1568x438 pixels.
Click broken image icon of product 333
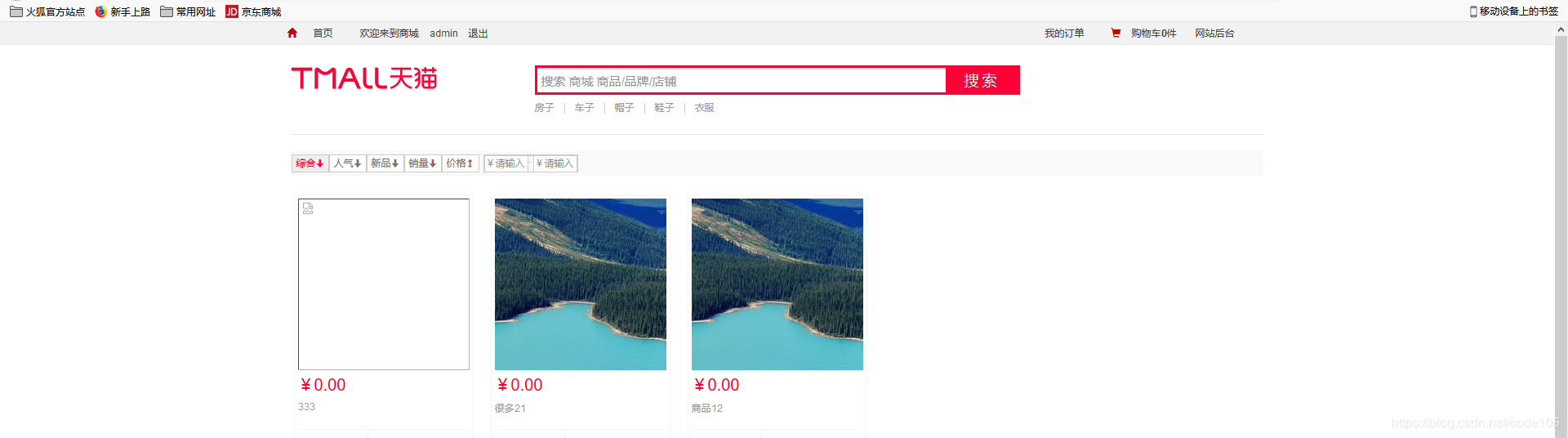tap(308, 208)
